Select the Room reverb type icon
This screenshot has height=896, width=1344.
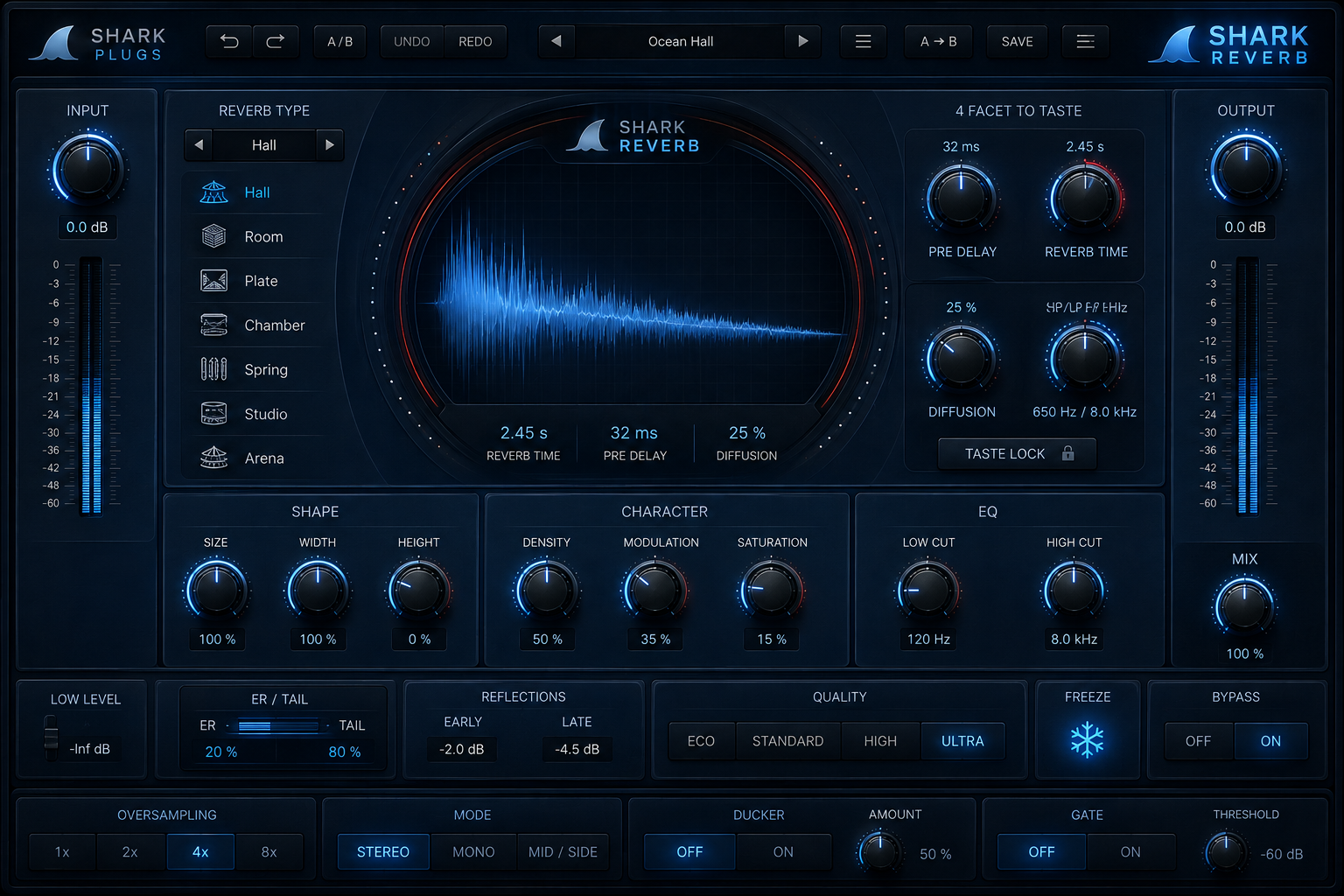click(213, 236)
